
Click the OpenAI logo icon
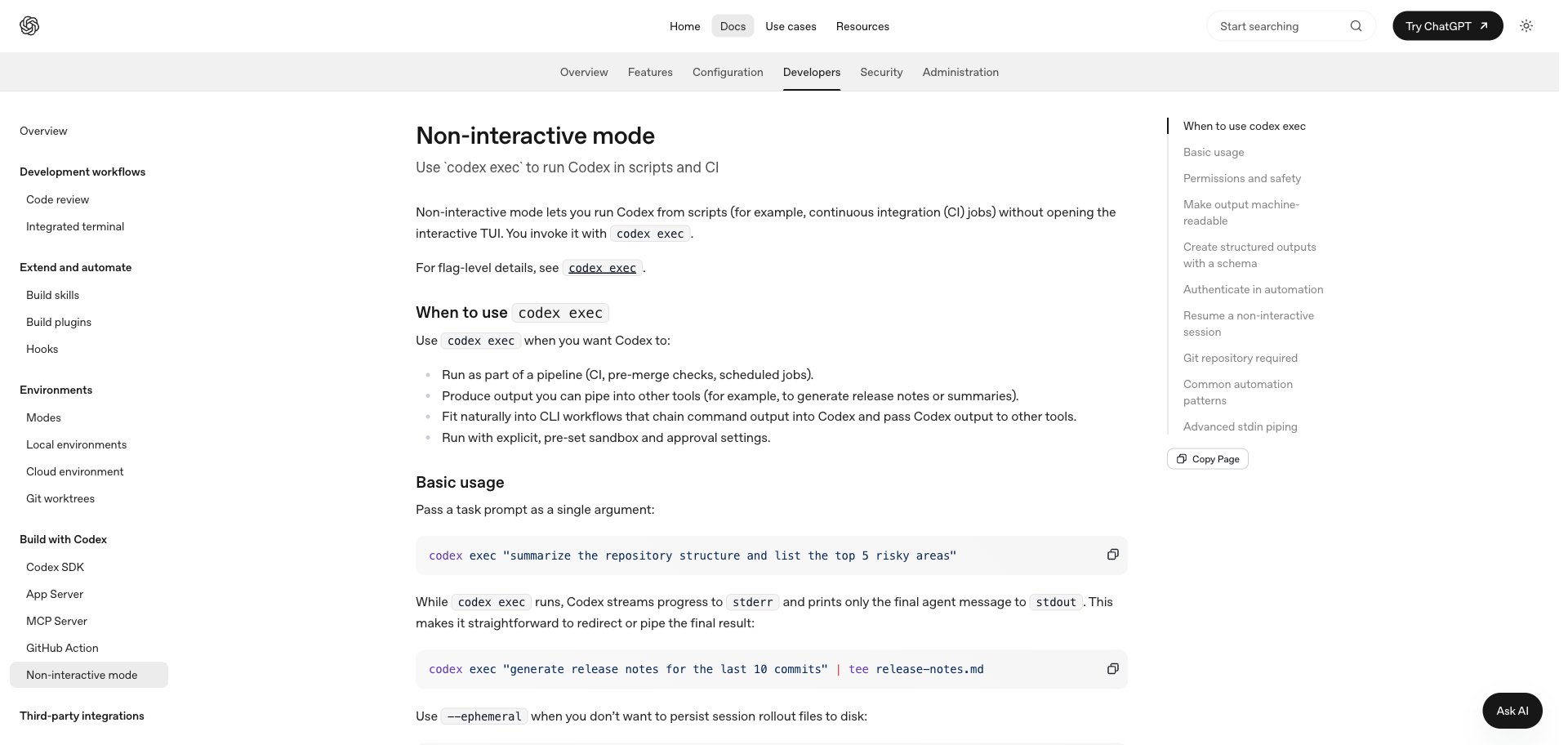coord(29,26)
